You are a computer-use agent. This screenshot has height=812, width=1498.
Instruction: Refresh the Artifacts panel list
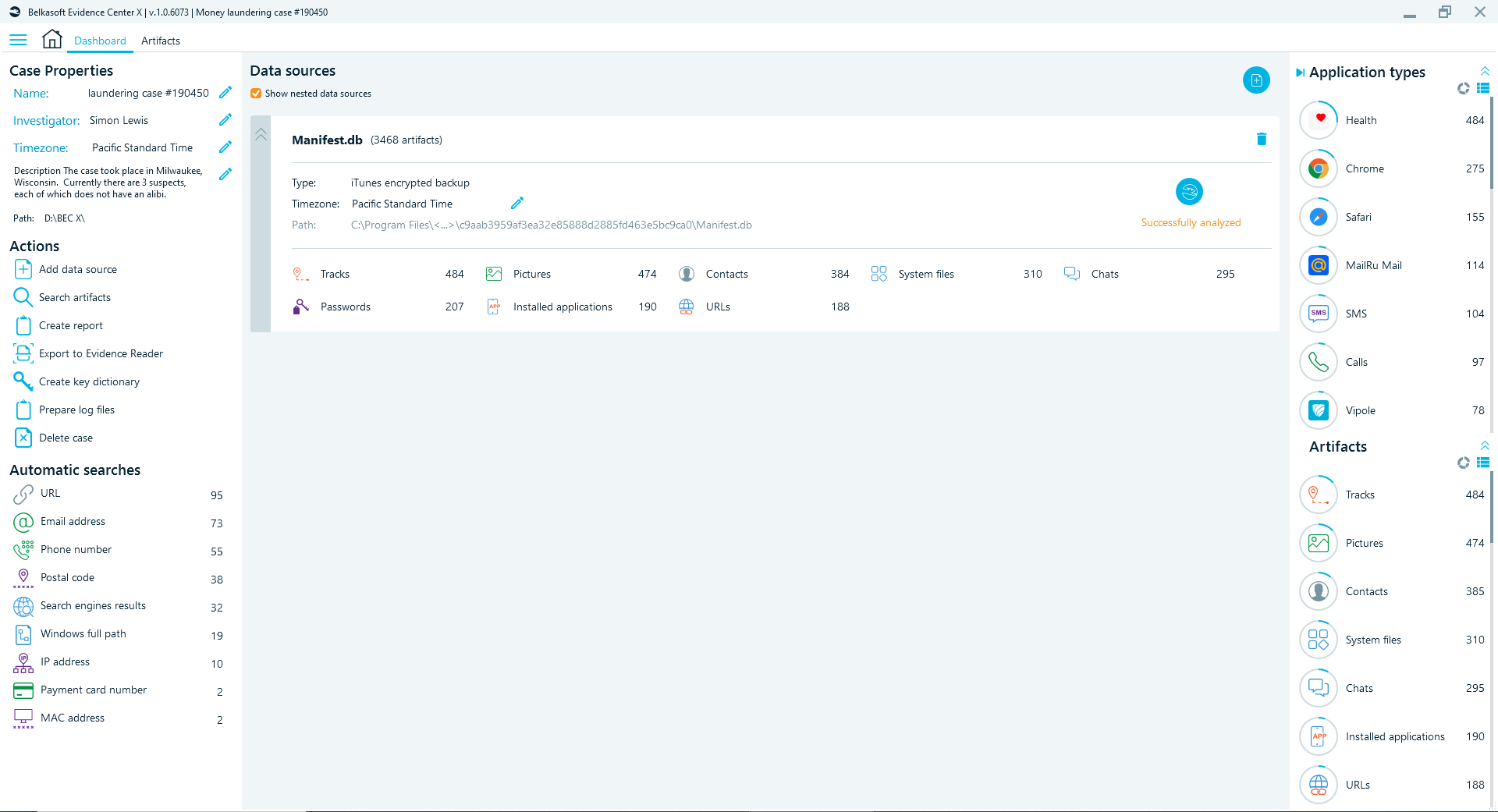pyautogui.click(x=1463, y=463)
